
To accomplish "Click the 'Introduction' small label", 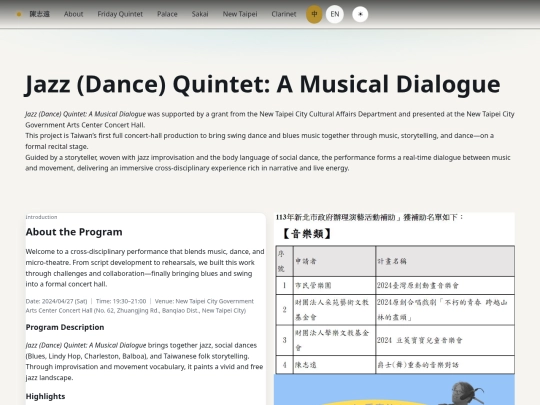I will tap(41, 217).
